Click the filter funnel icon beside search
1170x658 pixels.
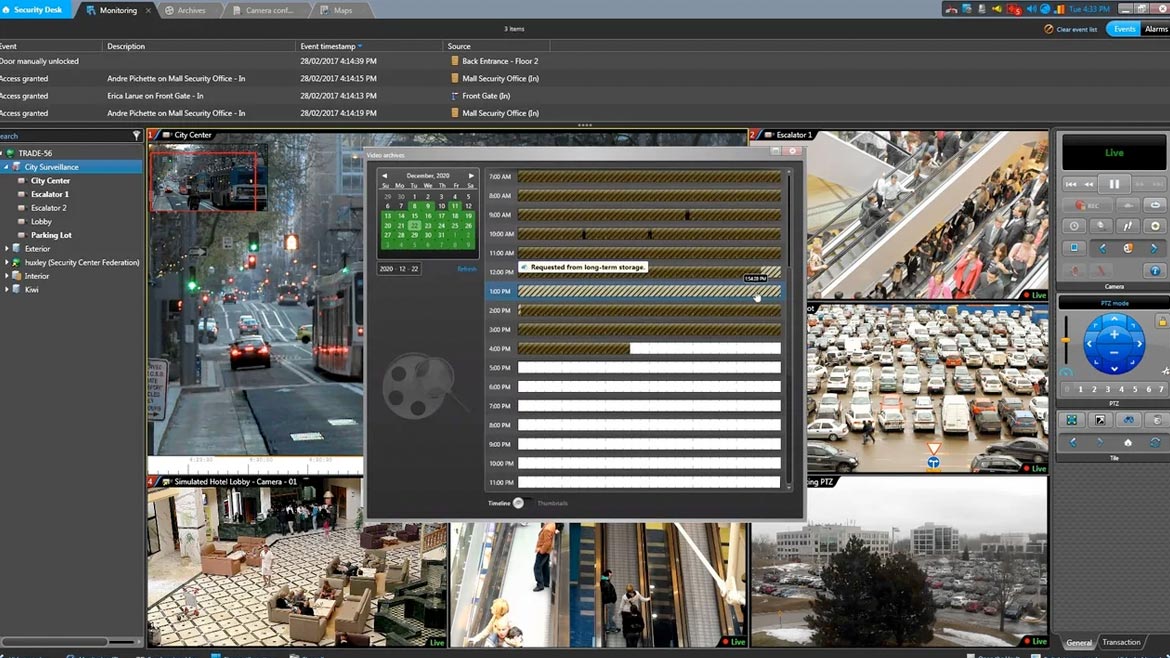pos(137,136)
